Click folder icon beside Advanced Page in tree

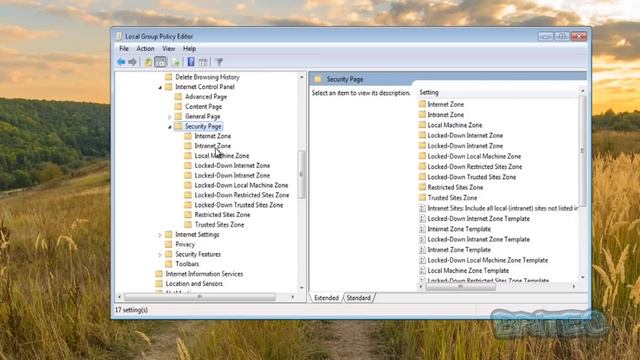tap(178, 96)
